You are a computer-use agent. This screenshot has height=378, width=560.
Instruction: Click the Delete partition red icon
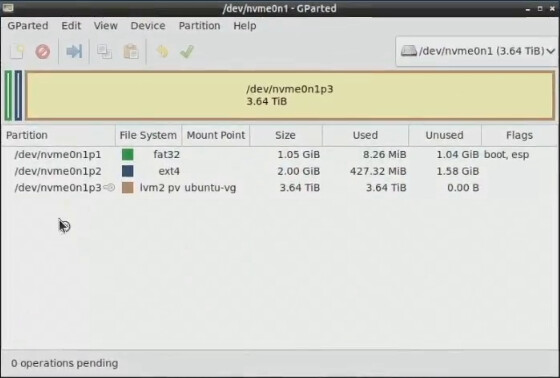click(x=42, y=52)
